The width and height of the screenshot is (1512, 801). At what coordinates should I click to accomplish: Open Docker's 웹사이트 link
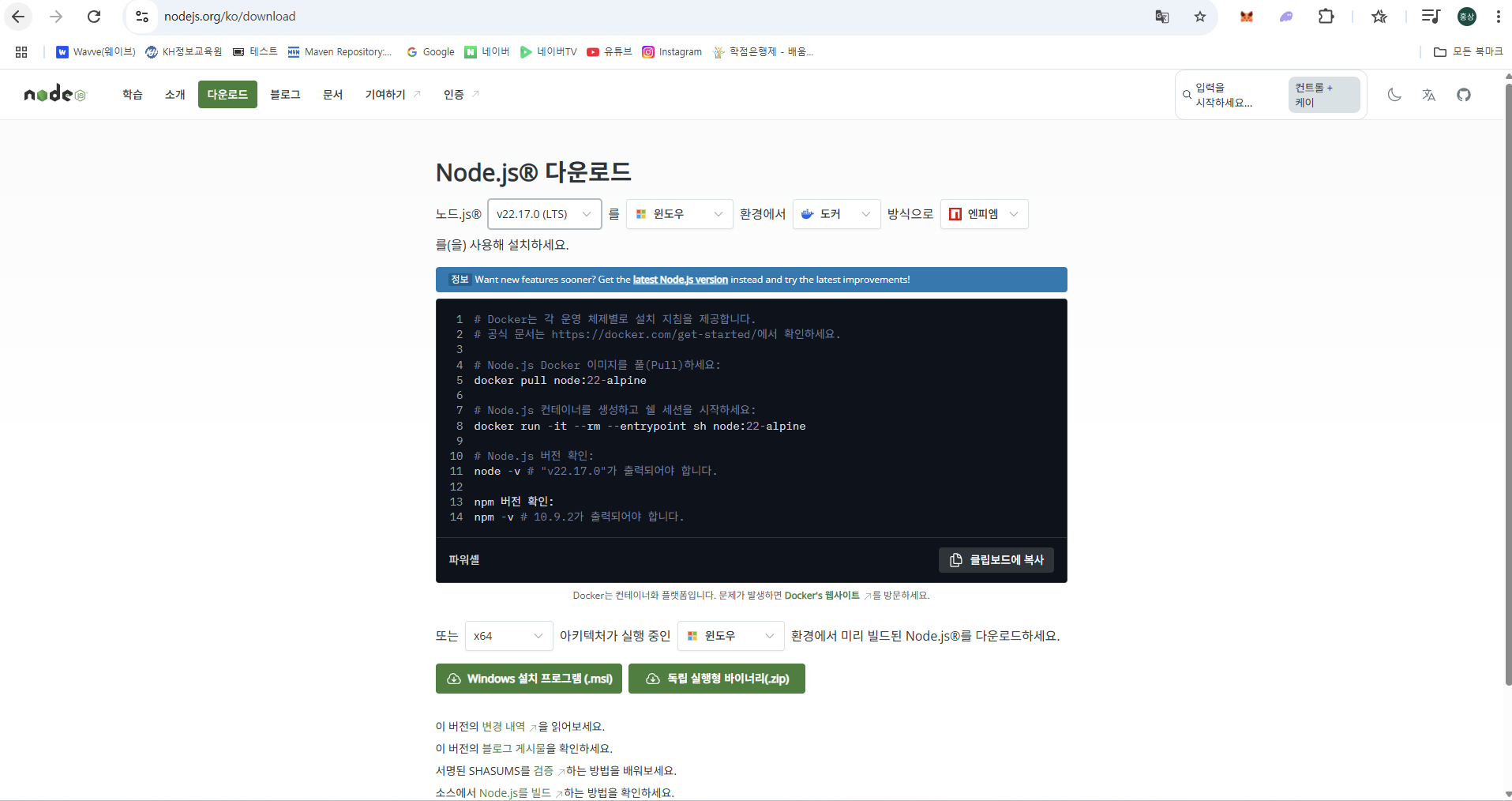(823, 596)
